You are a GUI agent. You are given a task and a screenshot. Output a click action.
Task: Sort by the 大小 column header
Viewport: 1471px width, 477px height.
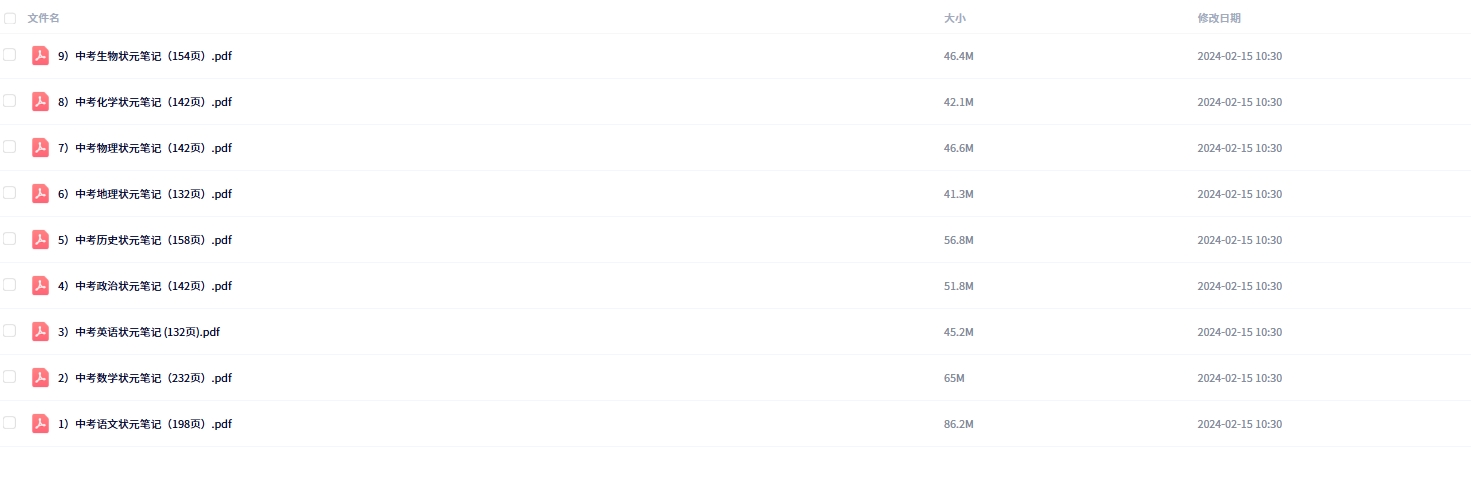pos(954,18)
